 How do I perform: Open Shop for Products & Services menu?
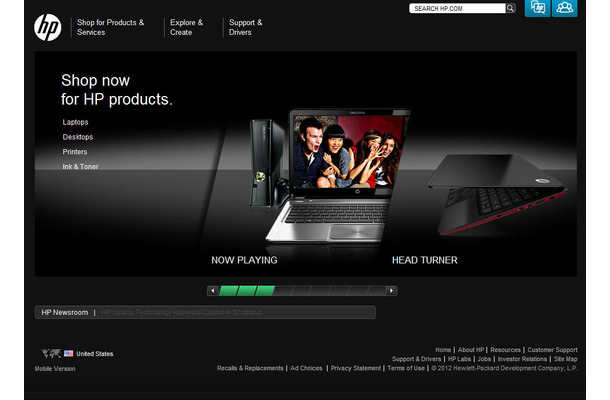tap(110, 27)
